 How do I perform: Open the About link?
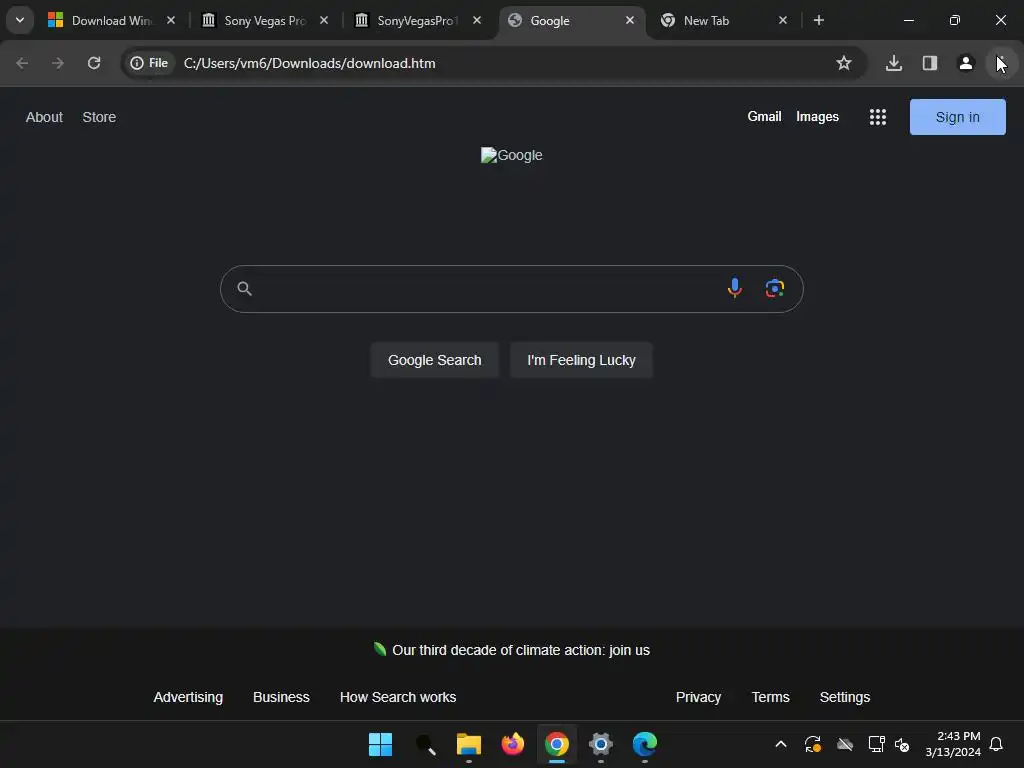[44, 117]
